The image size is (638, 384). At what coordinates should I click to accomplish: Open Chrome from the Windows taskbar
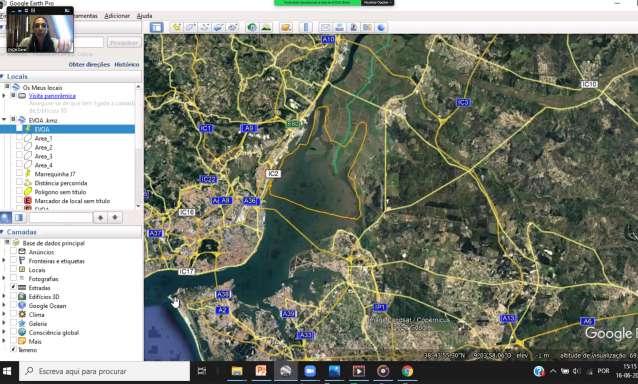tap(407, 371)
